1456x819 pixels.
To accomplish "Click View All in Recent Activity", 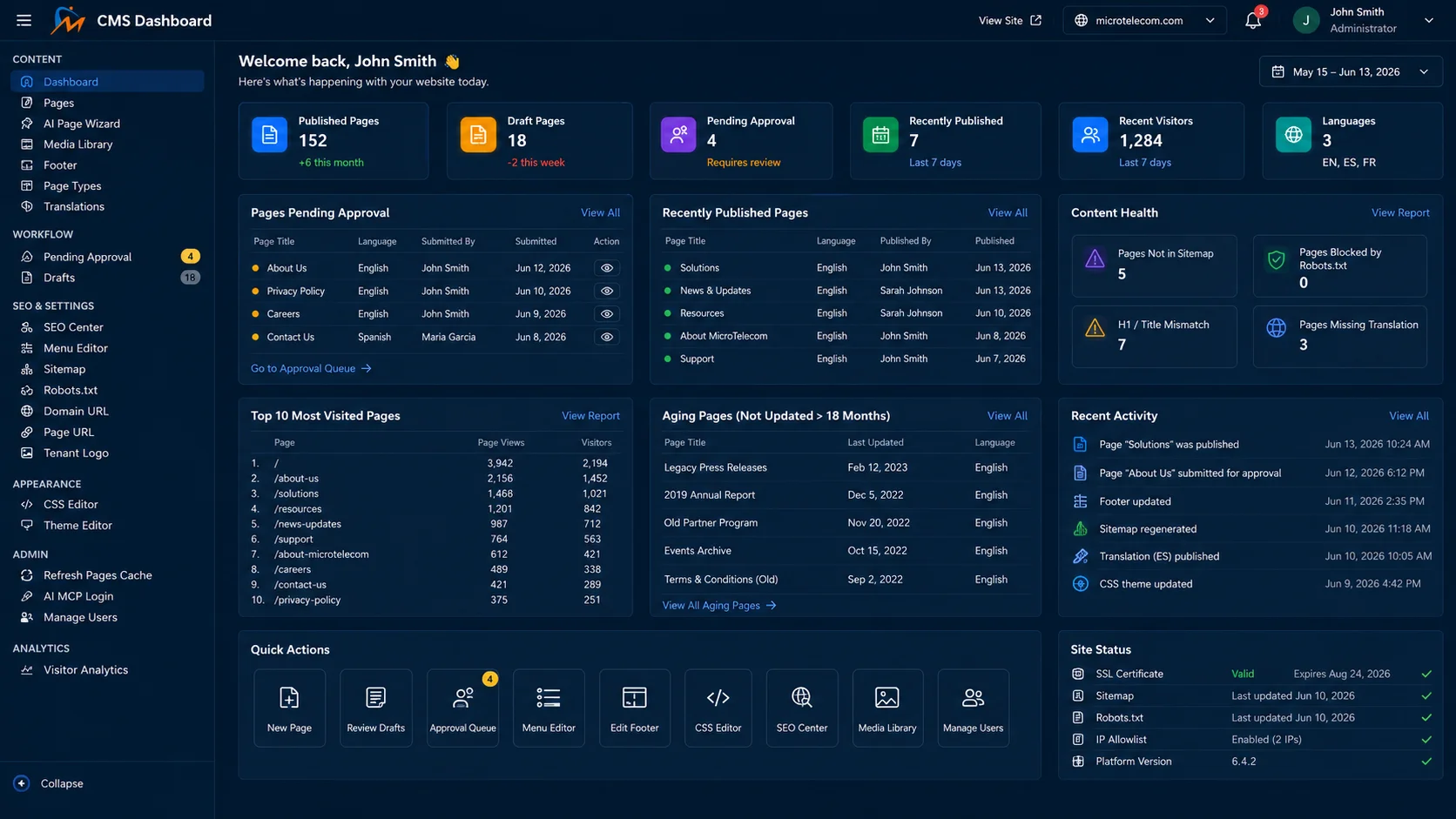I will click(1409, 416).
